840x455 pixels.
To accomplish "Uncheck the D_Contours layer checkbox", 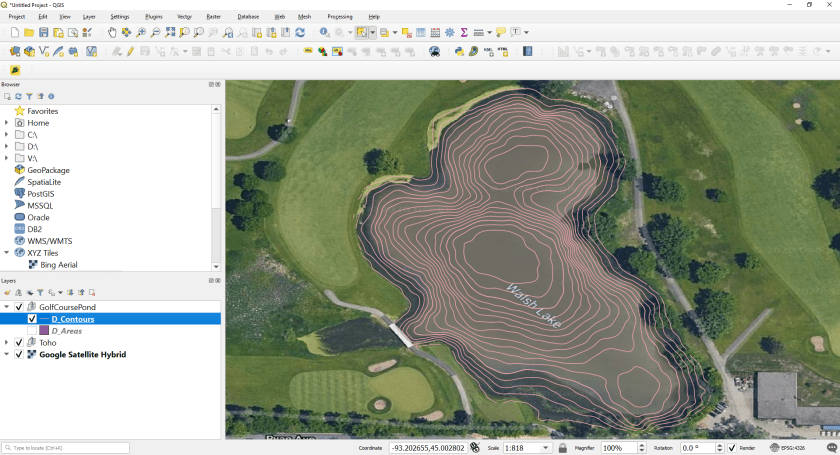I will coord(32,319).
